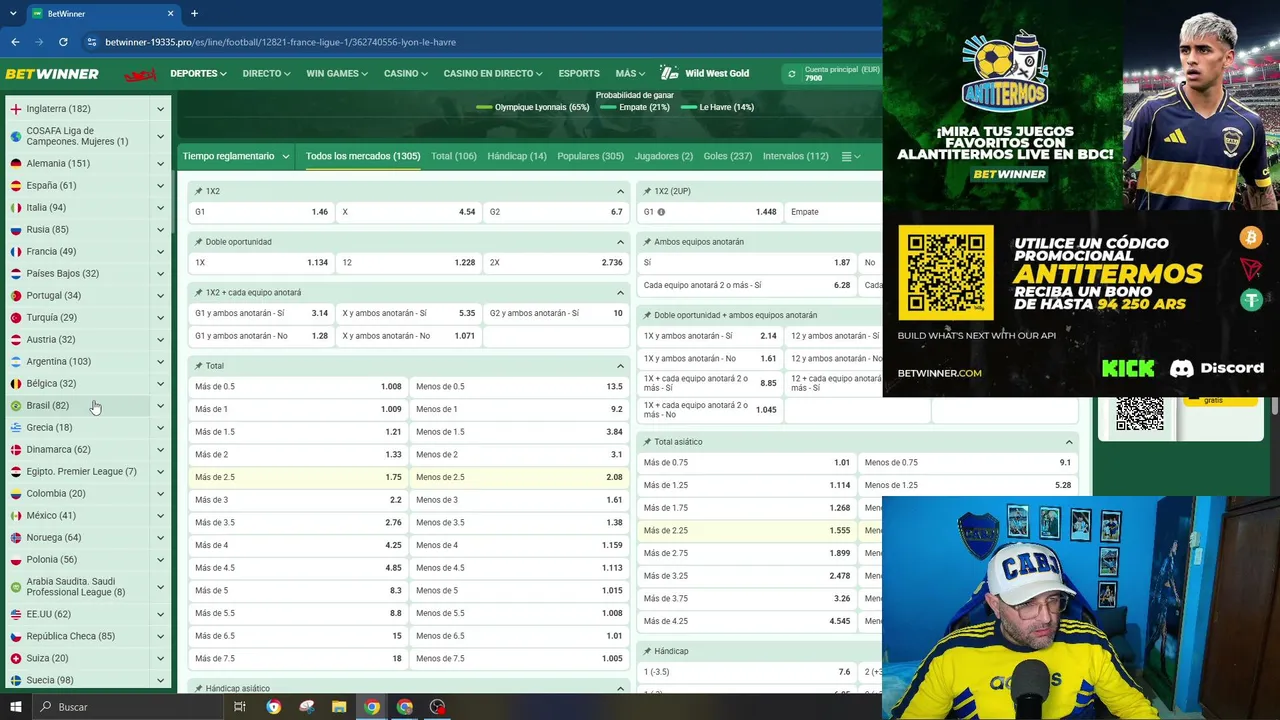Click the Discord logo in the banner
1280x720 pixels.
click(x=1217, y=368)
